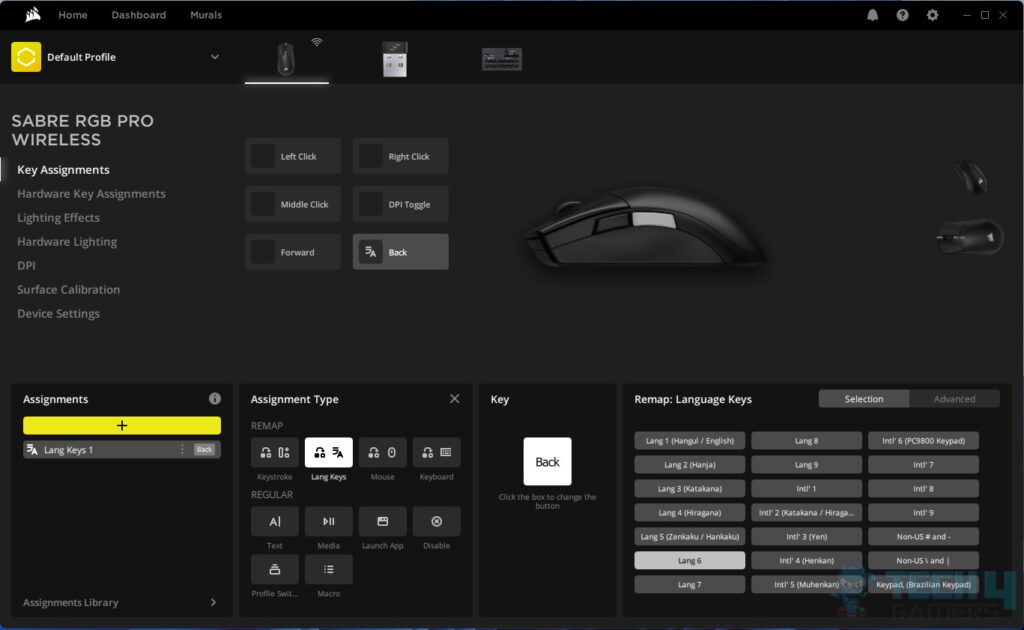Open the iCUE settings gear
This screenshot has width=1024, height=630.
pyautogui.click(x=932, y=14)
